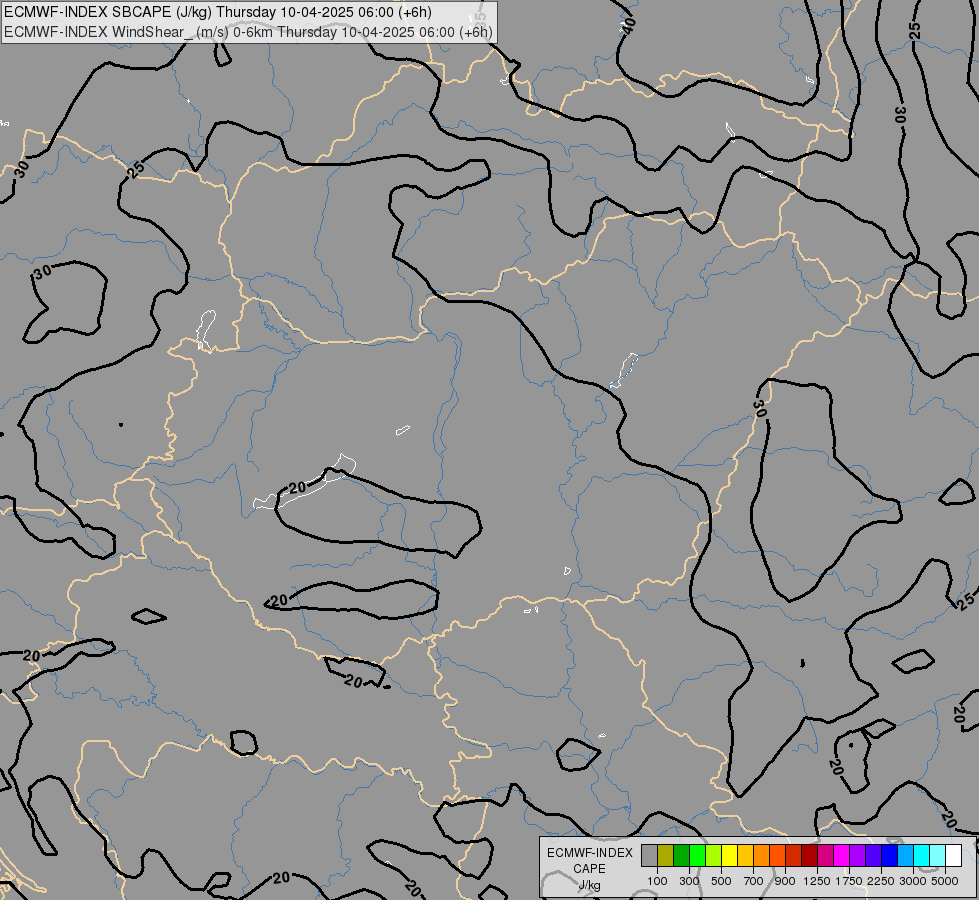This screenshot has height=900, width=979.
Task: Select the dark red swatch left of 1250
Action: pyautogui.click(x=809, y=856)
